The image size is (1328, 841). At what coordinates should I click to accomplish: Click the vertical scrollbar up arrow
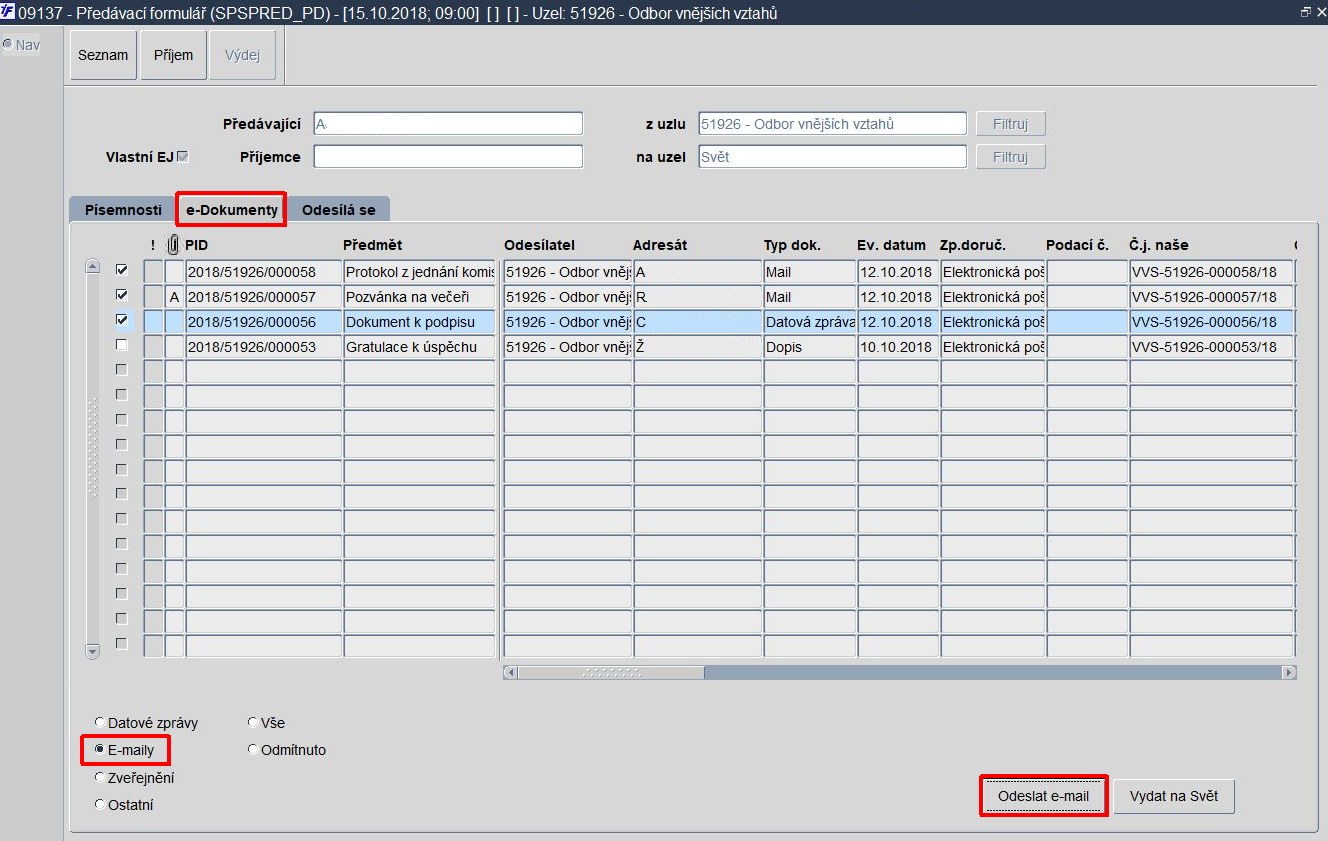click(x=93, y=267)
